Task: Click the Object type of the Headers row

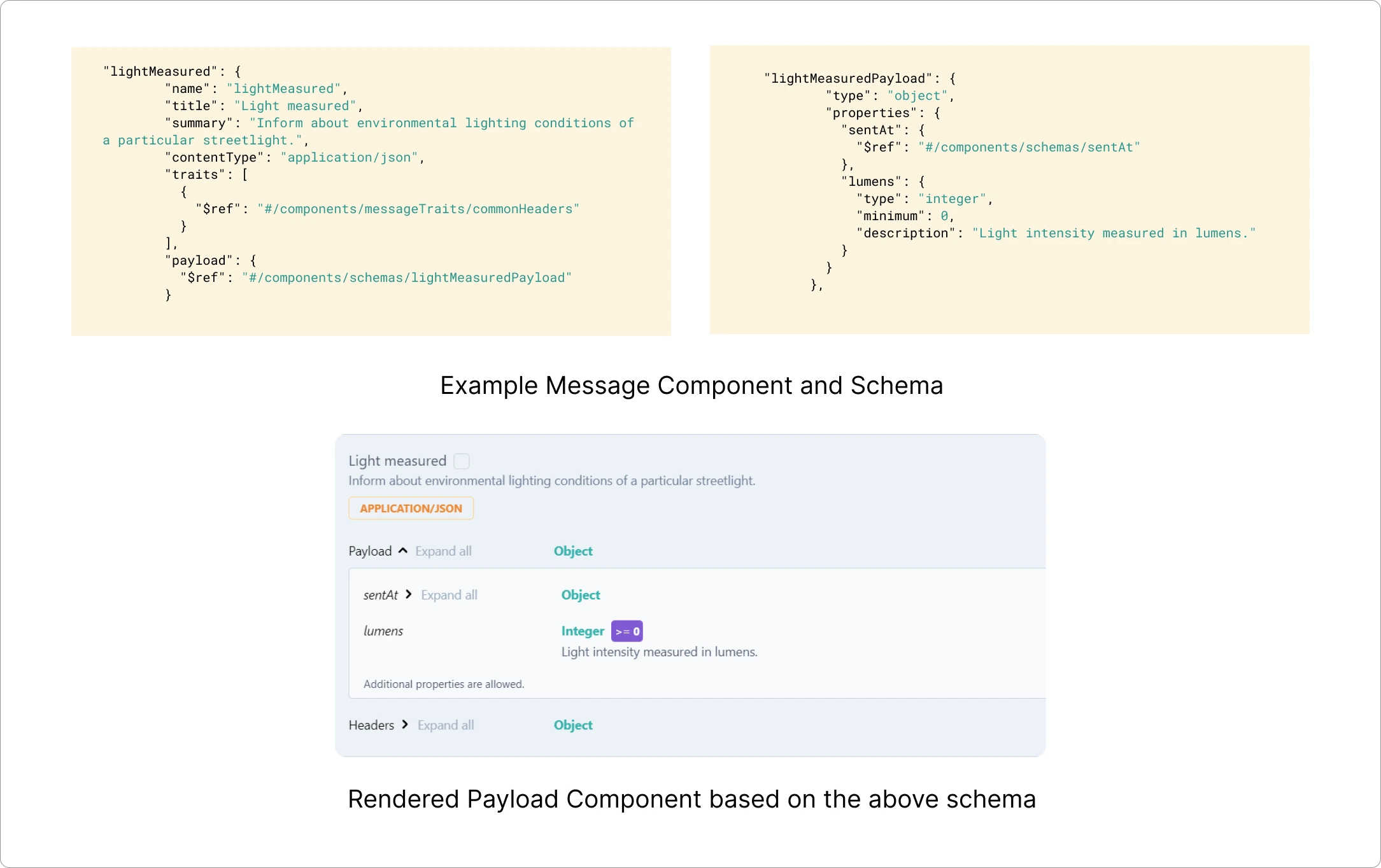Action: click(573, 725)
